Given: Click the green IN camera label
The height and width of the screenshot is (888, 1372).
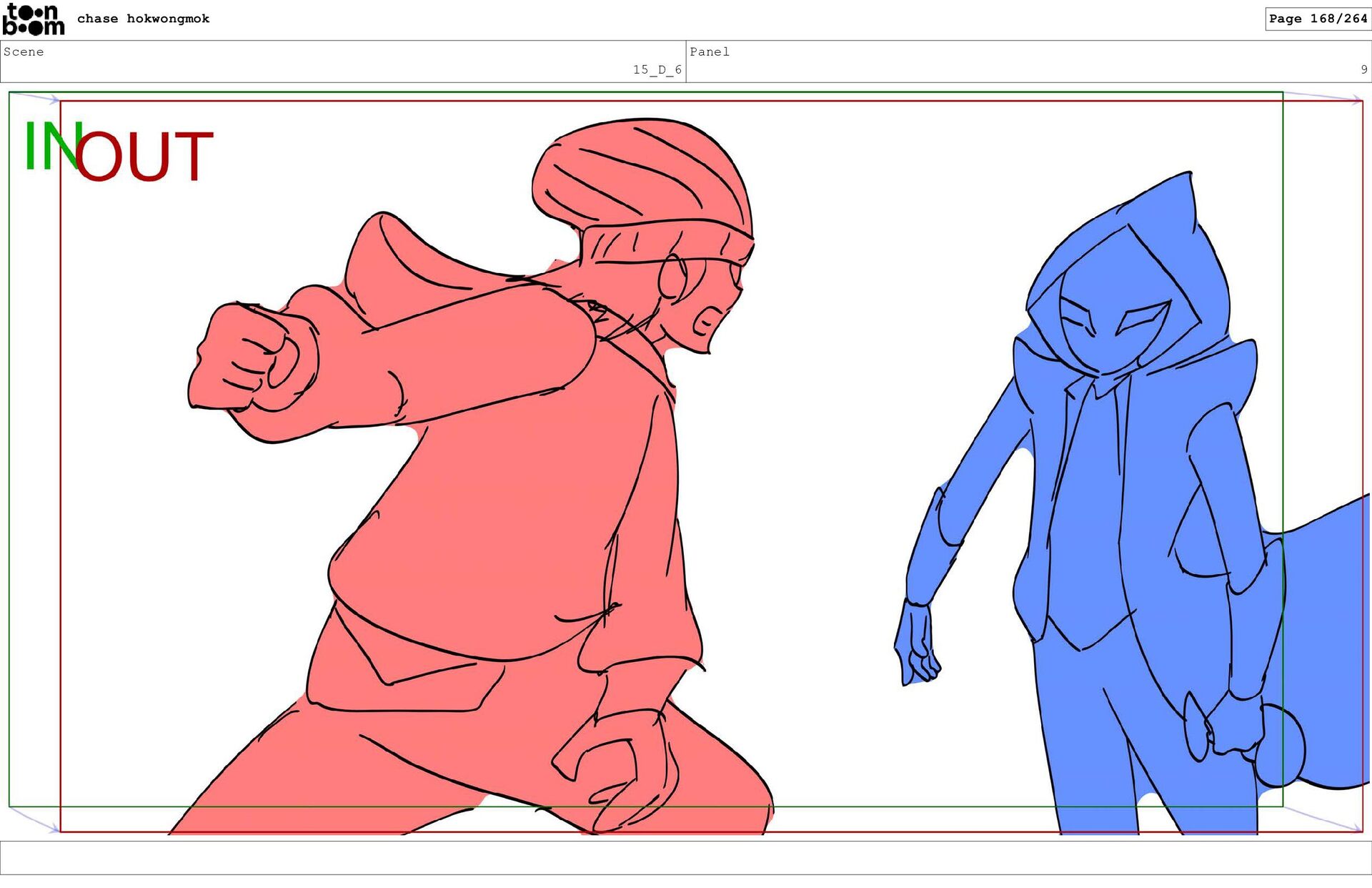Looking at the screenshot, I should tap(49, 147).
